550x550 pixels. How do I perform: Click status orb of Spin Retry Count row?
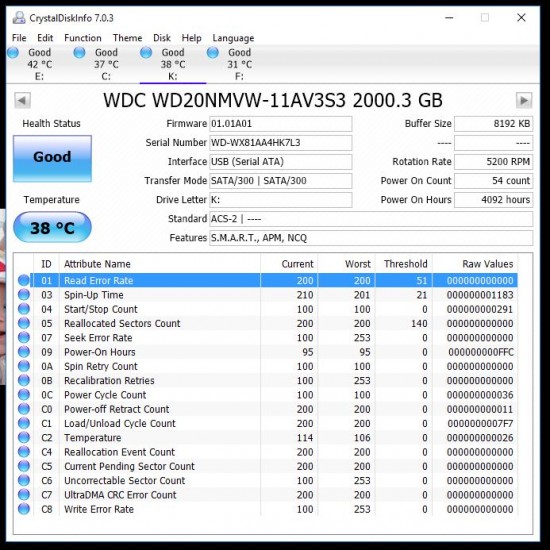point(24,366)
